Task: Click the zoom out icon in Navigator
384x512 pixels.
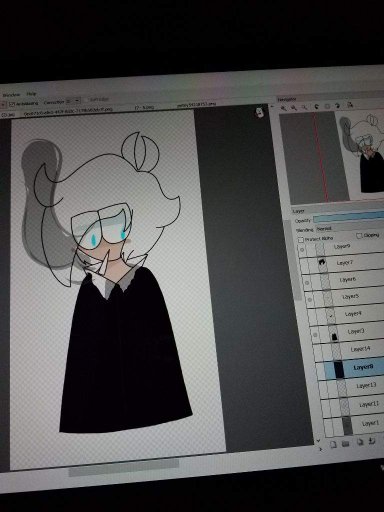Action: [x=294, y=108]
